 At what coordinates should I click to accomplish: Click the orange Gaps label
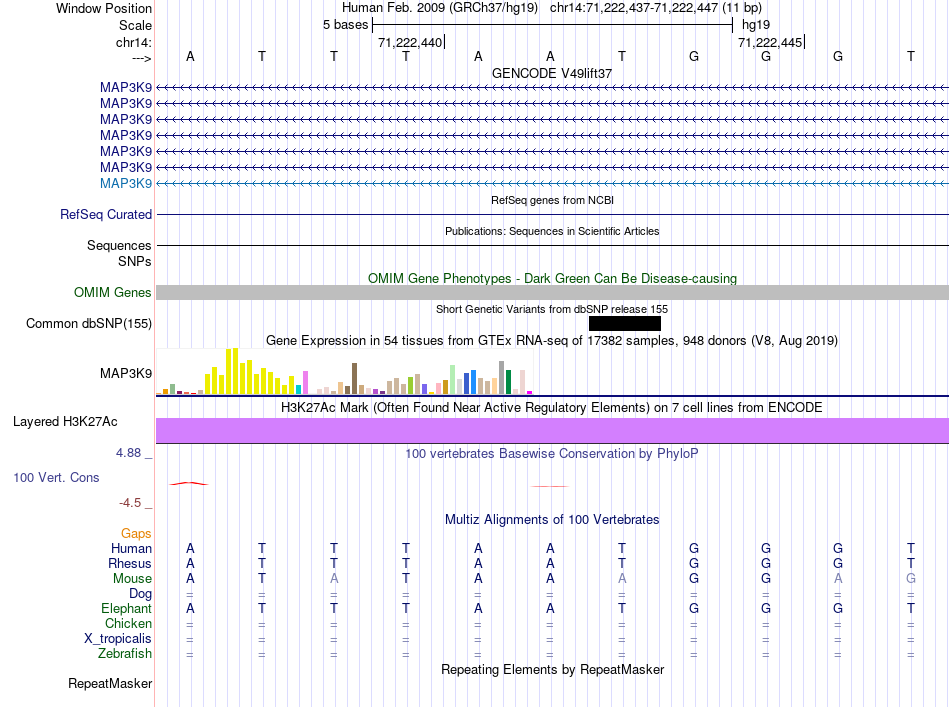[x=136, y=533]
